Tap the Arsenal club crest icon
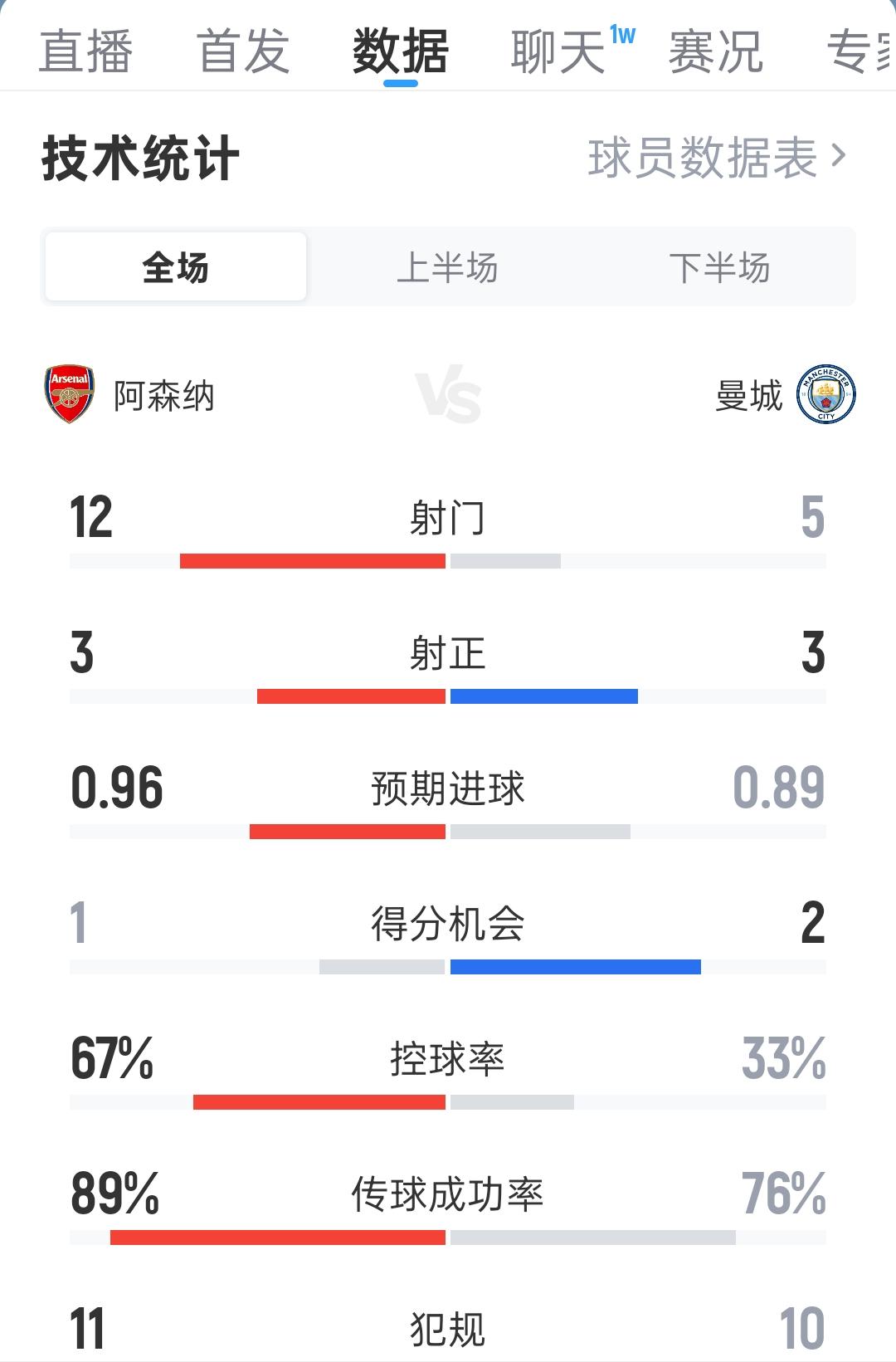 pyautogui.click(x=69, y=394)
